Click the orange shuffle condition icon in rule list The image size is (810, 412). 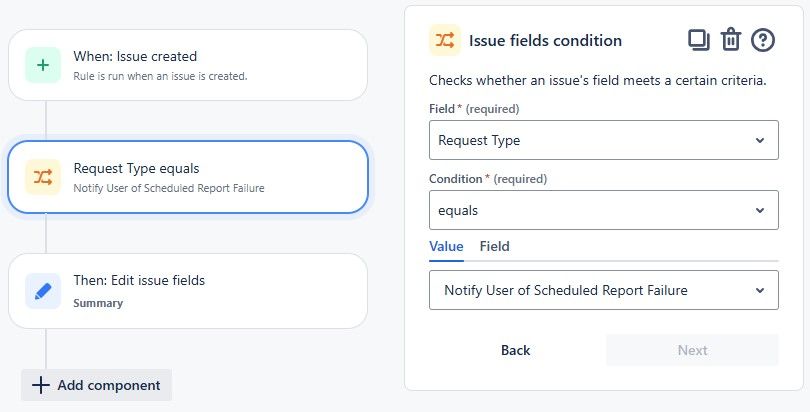pos(43,177)
